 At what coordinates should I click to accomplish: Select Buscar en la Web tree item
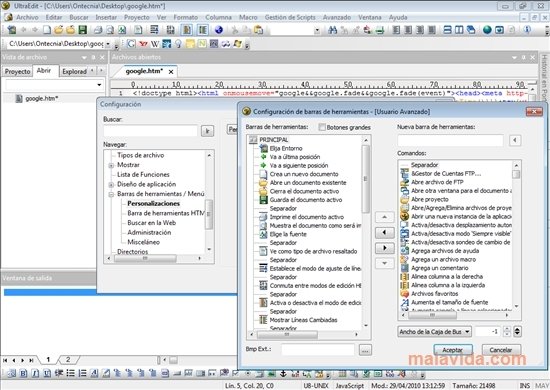pyautogui.click(x=152, y=223)
